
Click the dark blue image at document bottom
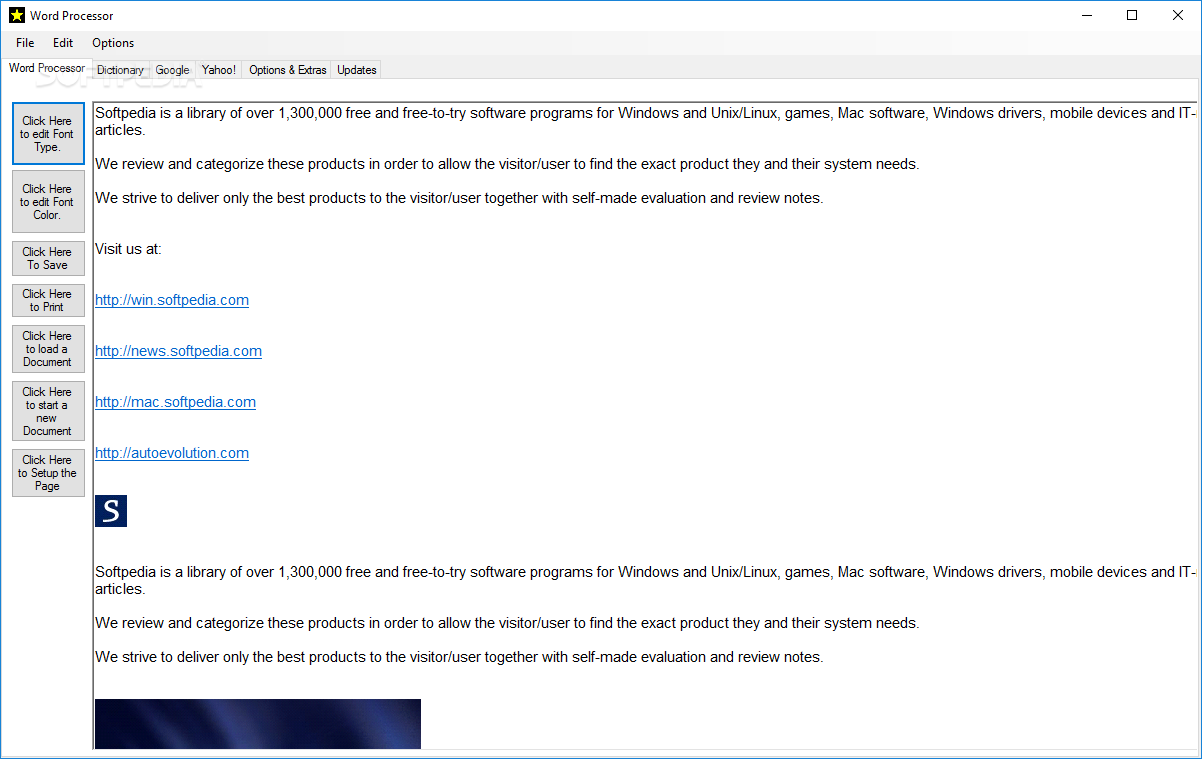click(258, 724)
